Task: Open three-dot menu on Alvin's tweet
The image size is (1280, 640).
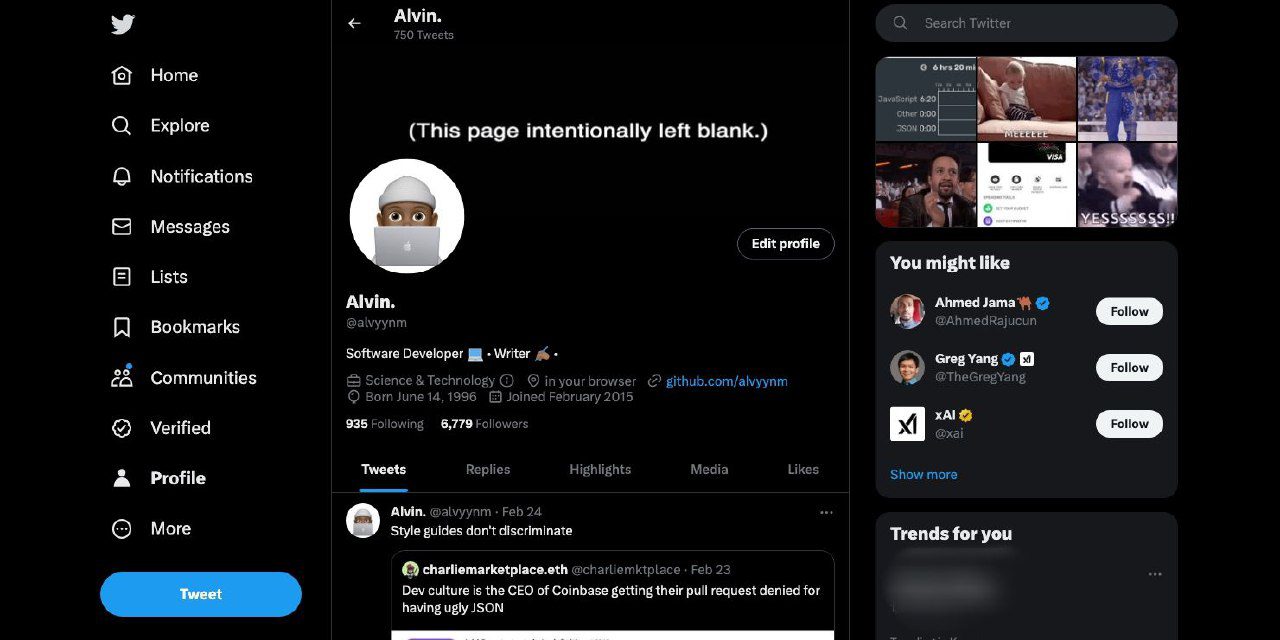Action: click(x=826, y=512)
